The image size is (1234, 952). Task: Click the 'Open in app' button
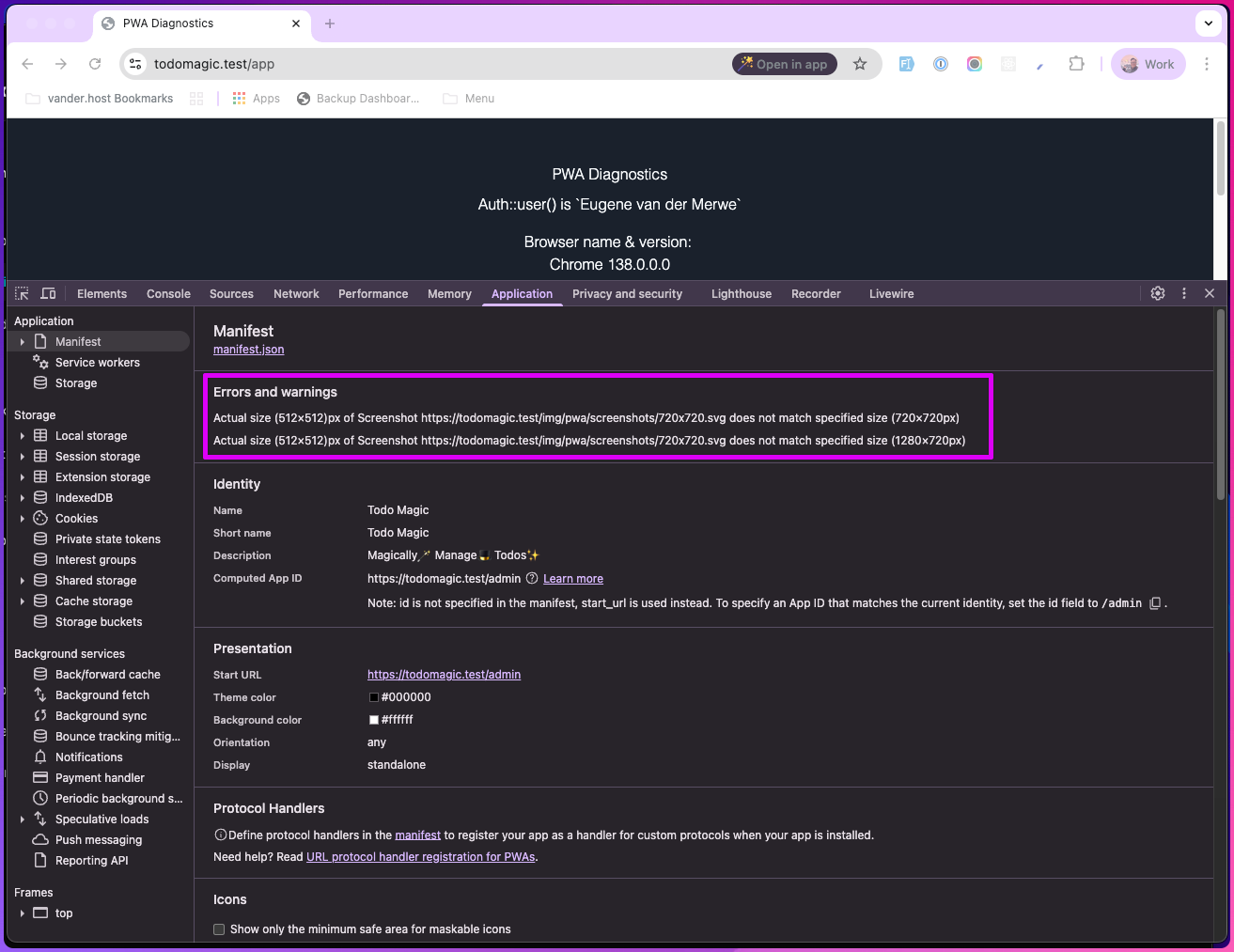coord(785,64)
